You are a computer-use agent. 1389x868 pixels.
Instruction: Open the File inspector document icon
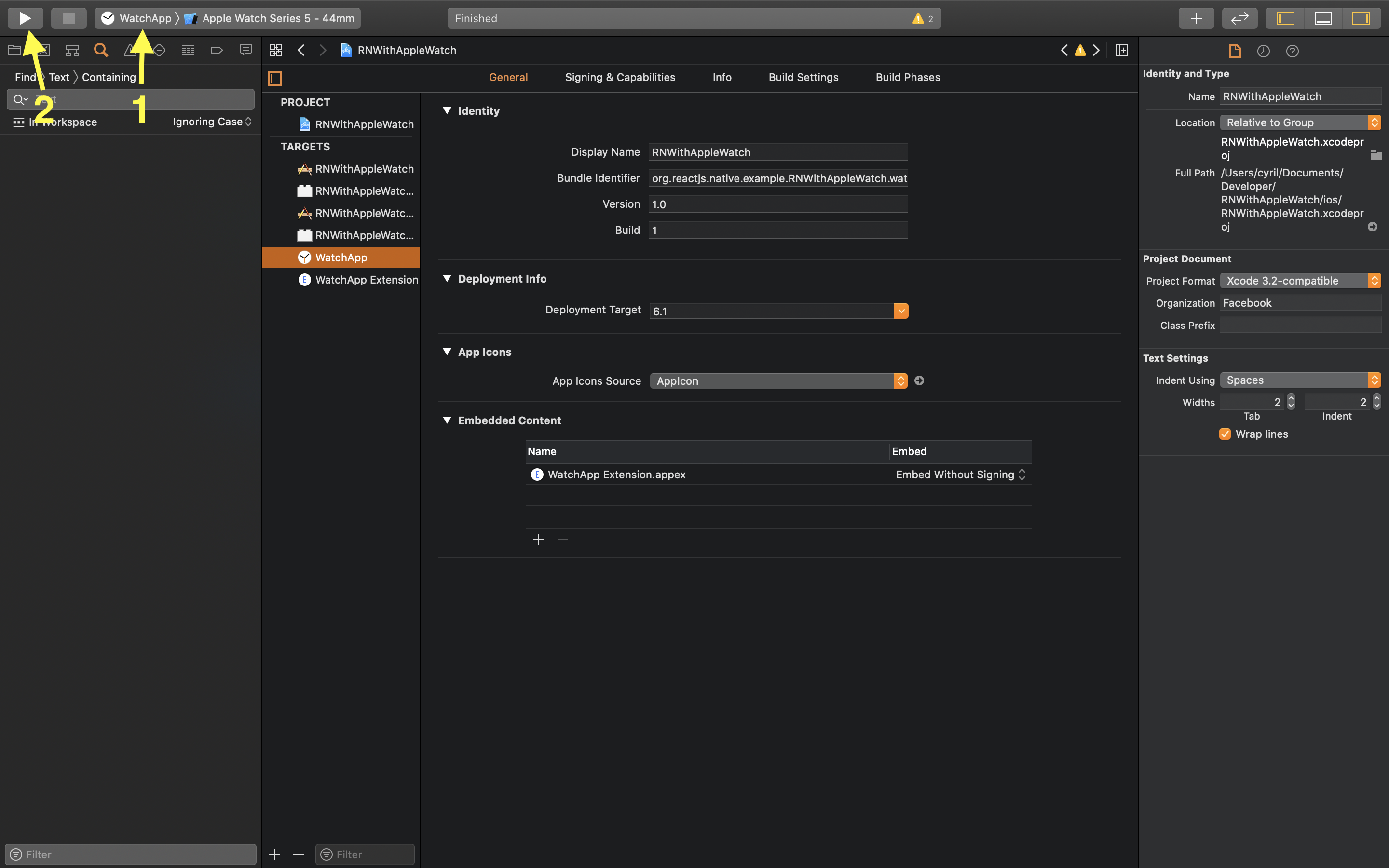[1234, 51]
